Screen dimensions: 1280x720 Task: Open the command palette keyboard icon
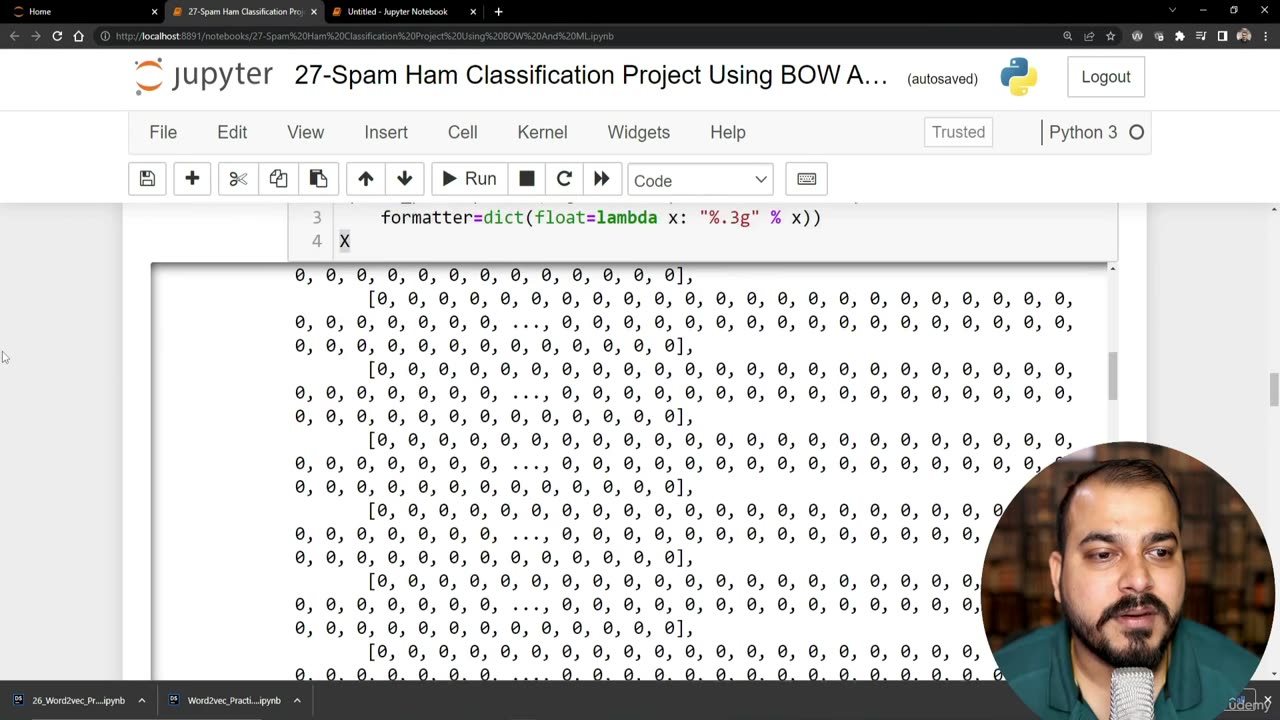point(807,179)
